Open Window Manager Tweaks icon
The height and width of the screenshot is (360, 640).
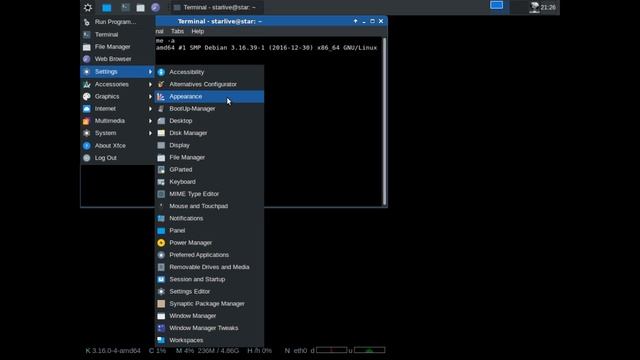161,328
